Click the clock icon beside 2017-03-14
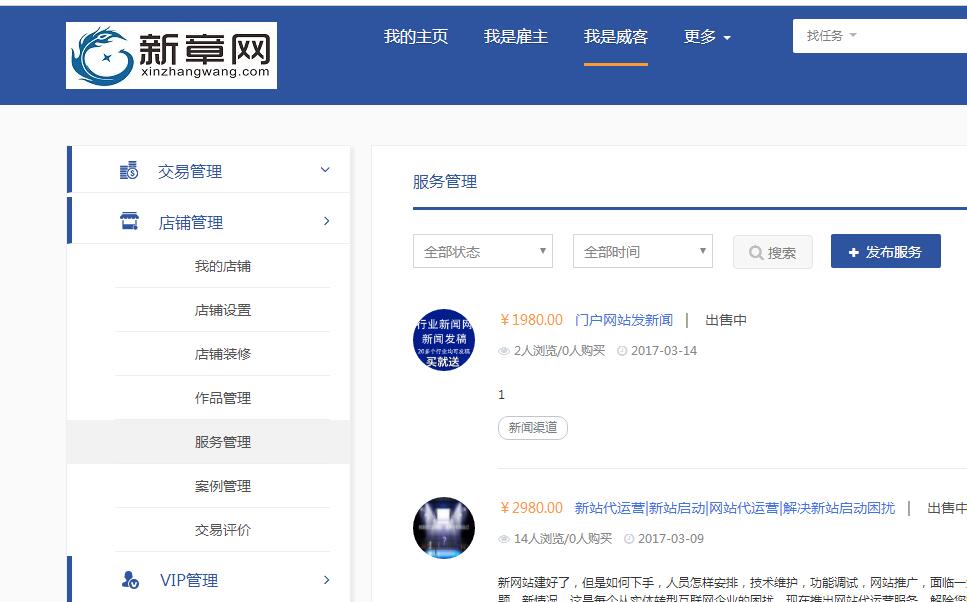967x602 pixels. (x=622, y=351)
